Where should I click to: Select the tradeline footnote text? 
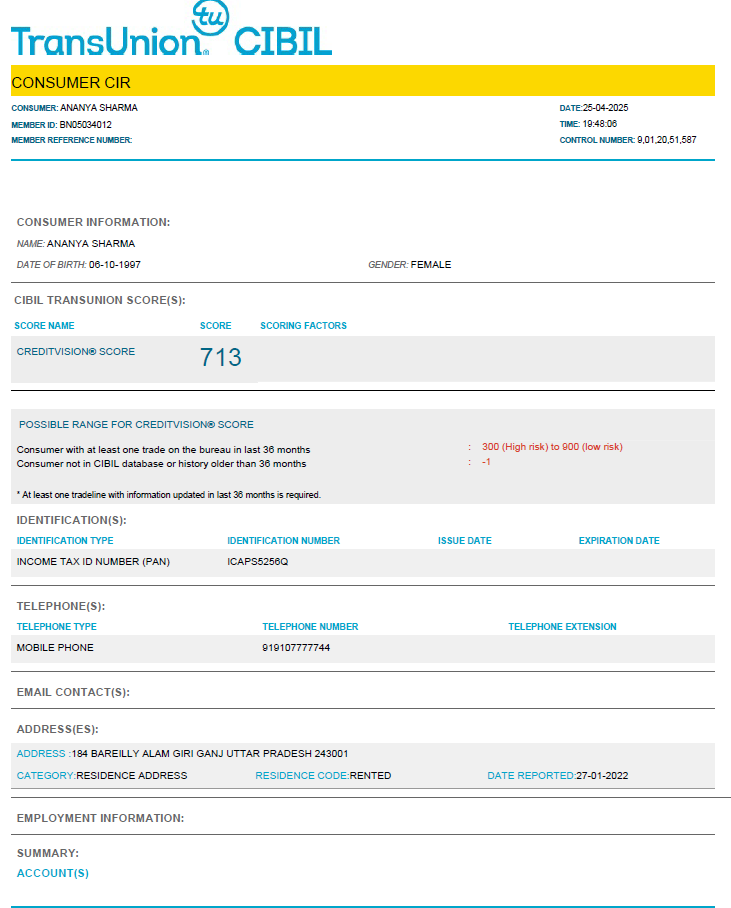point(169,495)
